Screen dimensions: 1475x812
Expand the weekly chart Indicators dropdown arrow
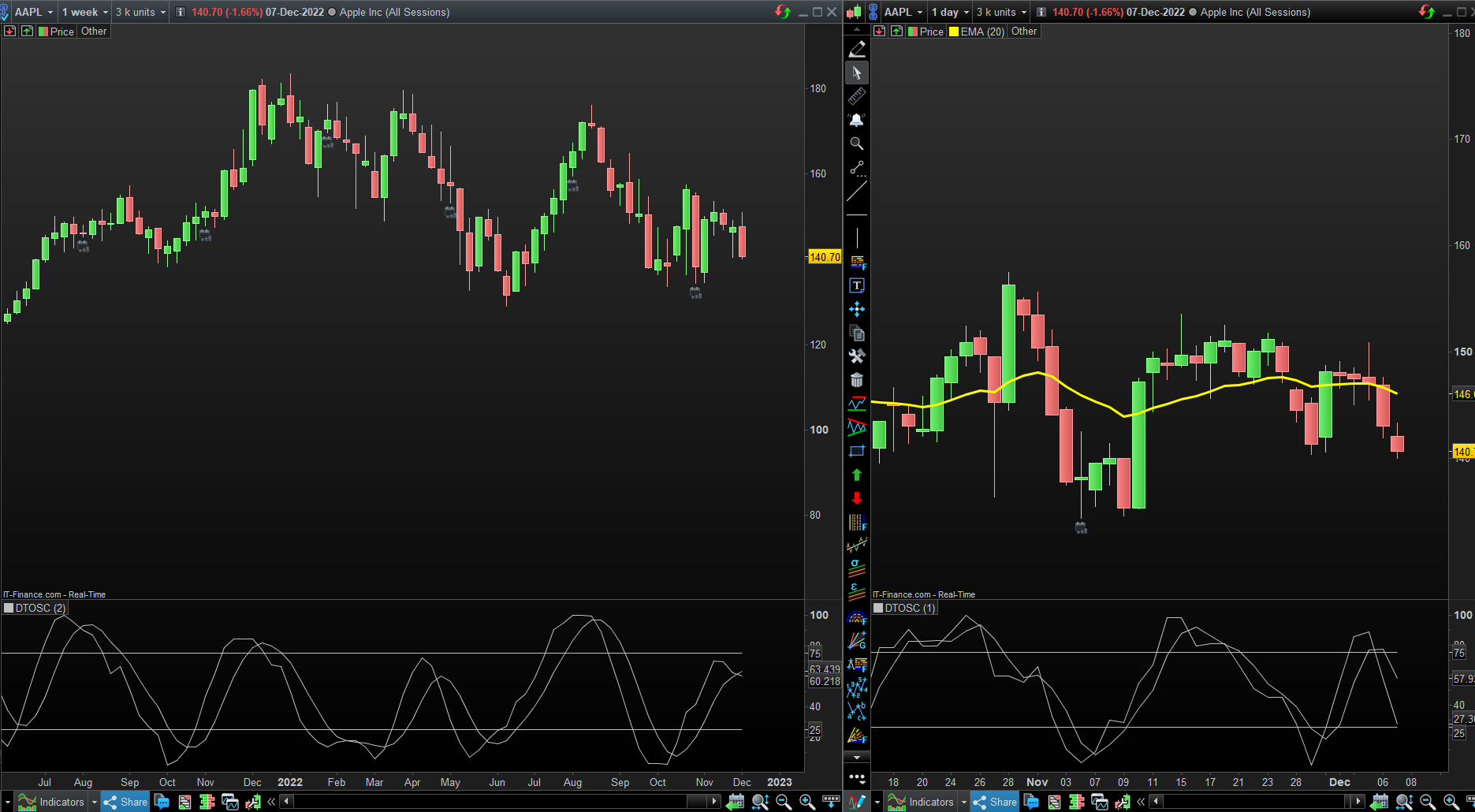pyautogui.click(x=95, y=803)
